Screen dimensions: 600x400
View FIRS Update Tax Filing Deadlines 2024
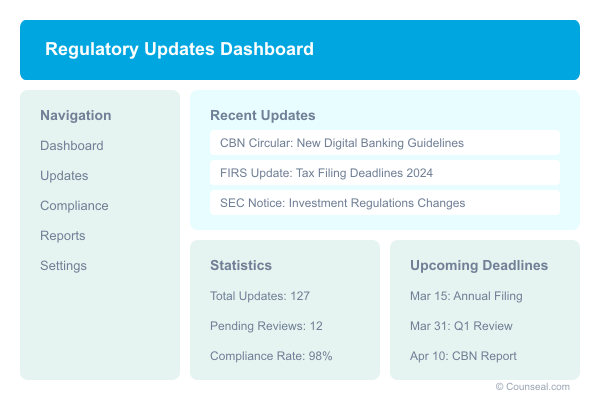tap(385, 173)
